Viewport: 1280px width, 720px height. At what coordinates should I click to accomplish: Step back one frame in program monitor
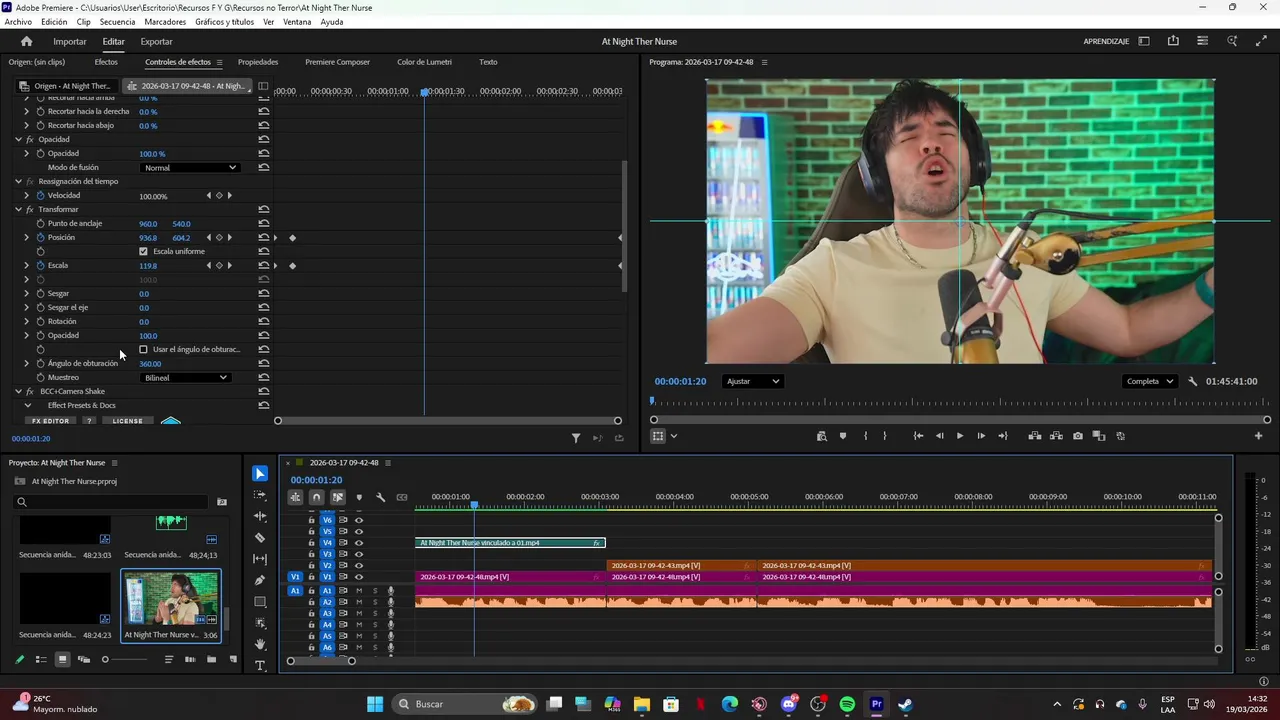click(x=939, y=436)
